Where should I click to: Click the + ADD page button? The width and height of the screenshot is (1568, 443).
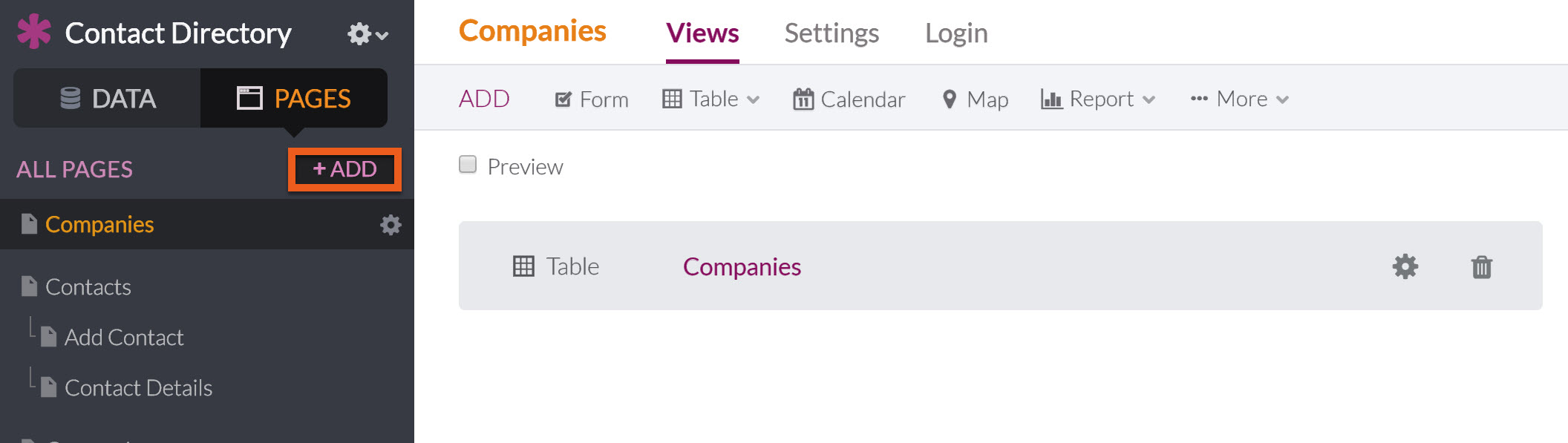tap(345, 169)
